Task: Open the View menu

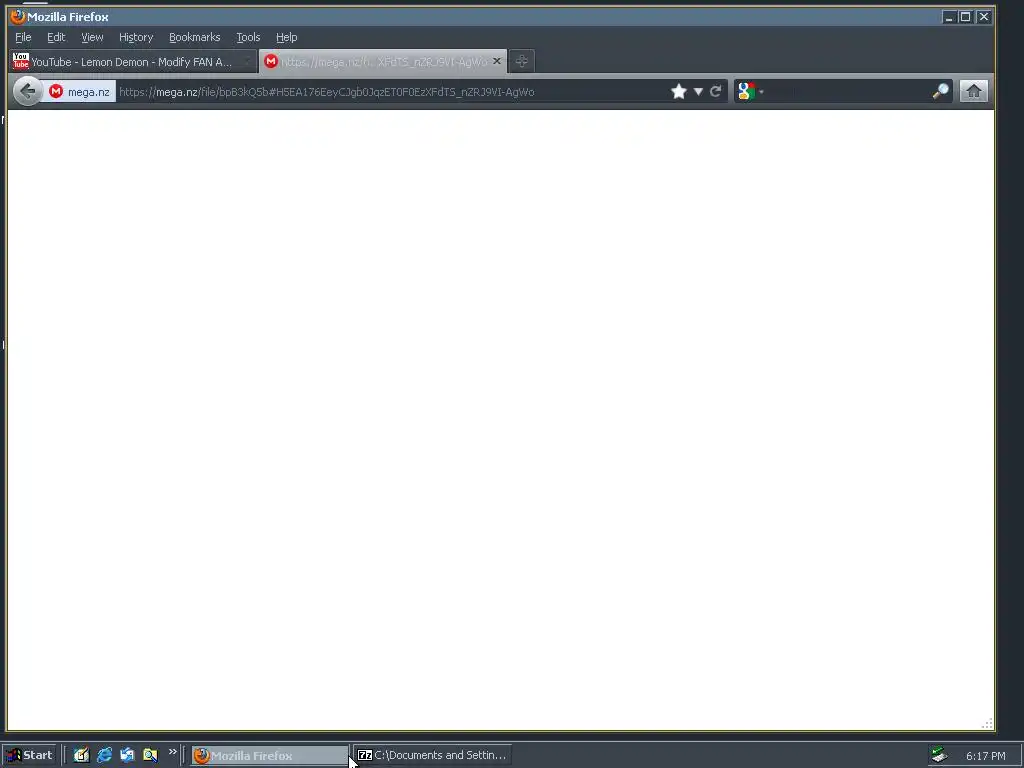Action: [x=92, y=37]
